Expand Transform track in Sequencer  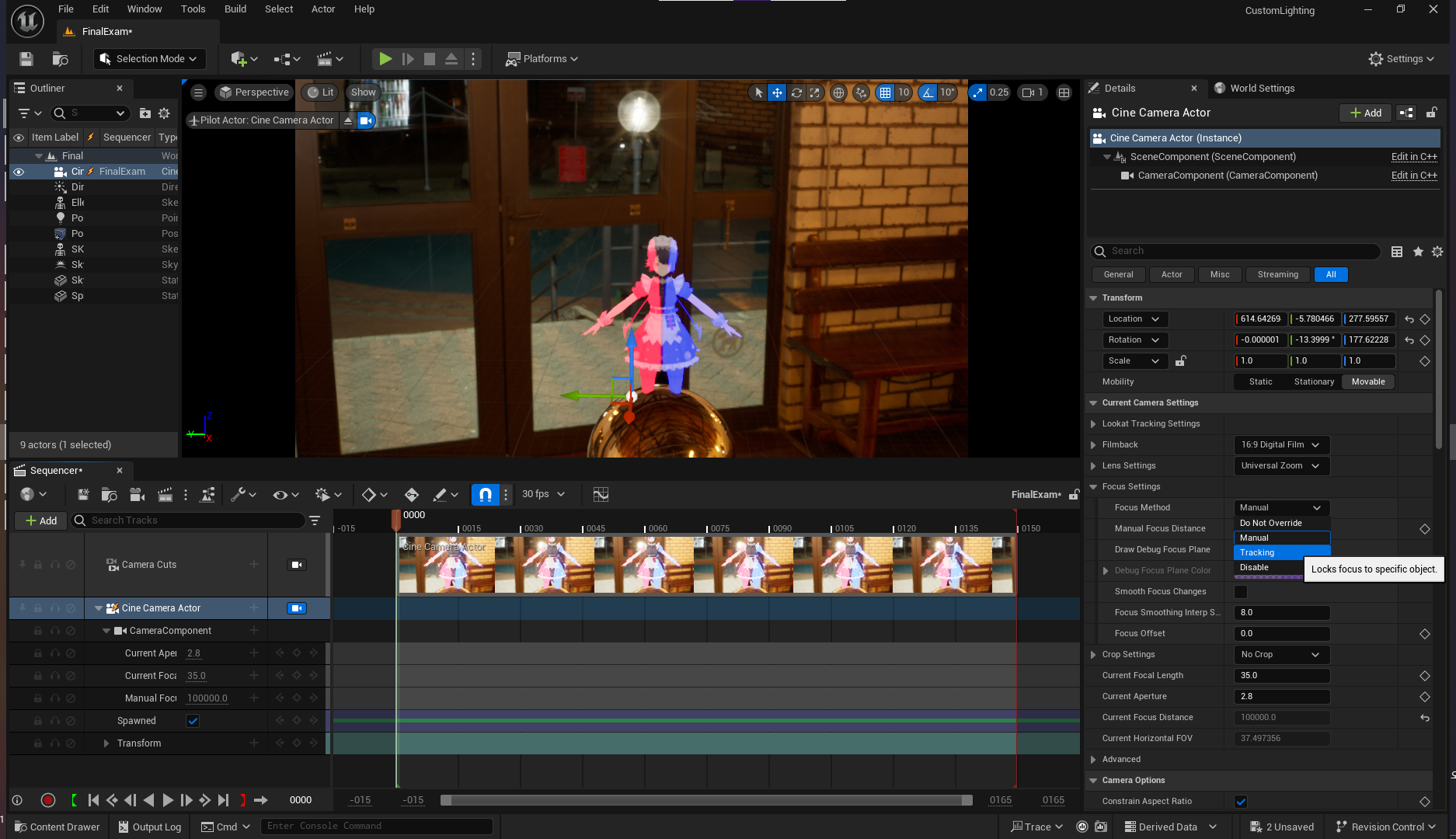(x=106, y=743)
